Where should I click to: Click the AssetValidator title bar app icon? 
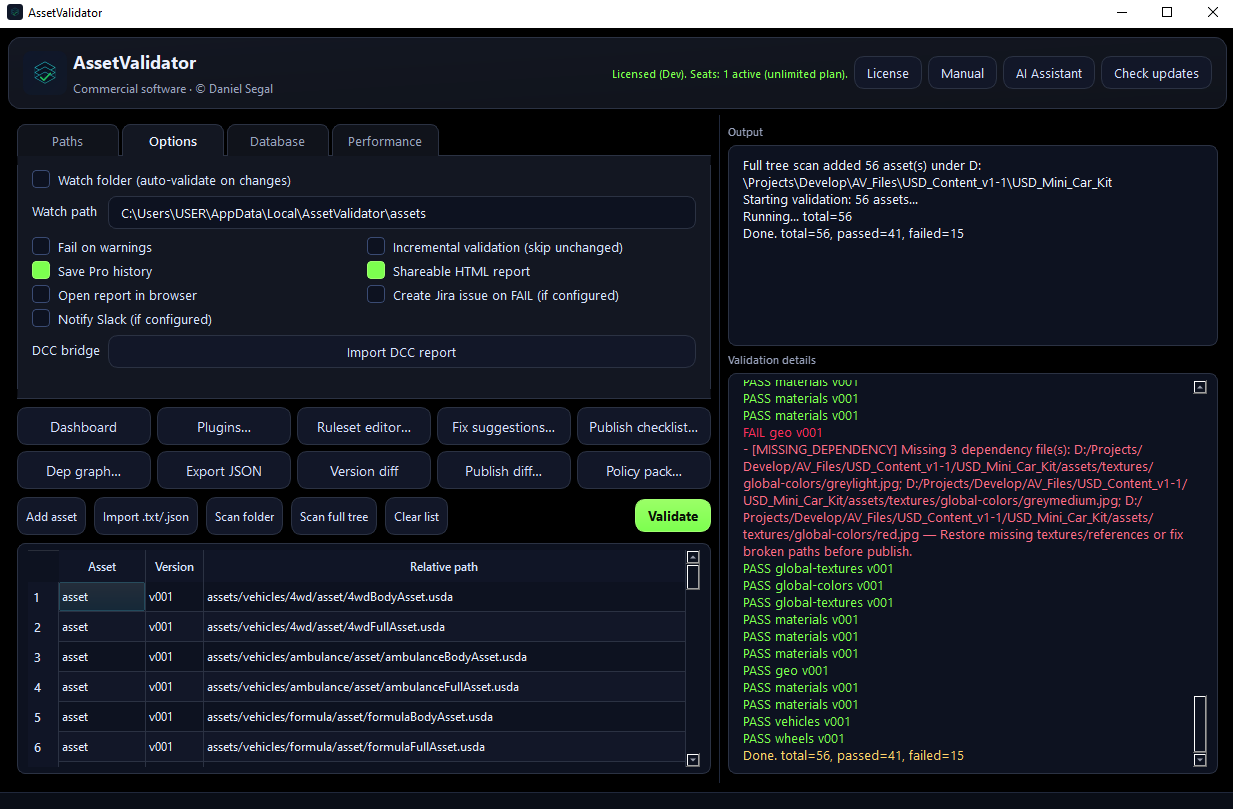tap(15, 12)
